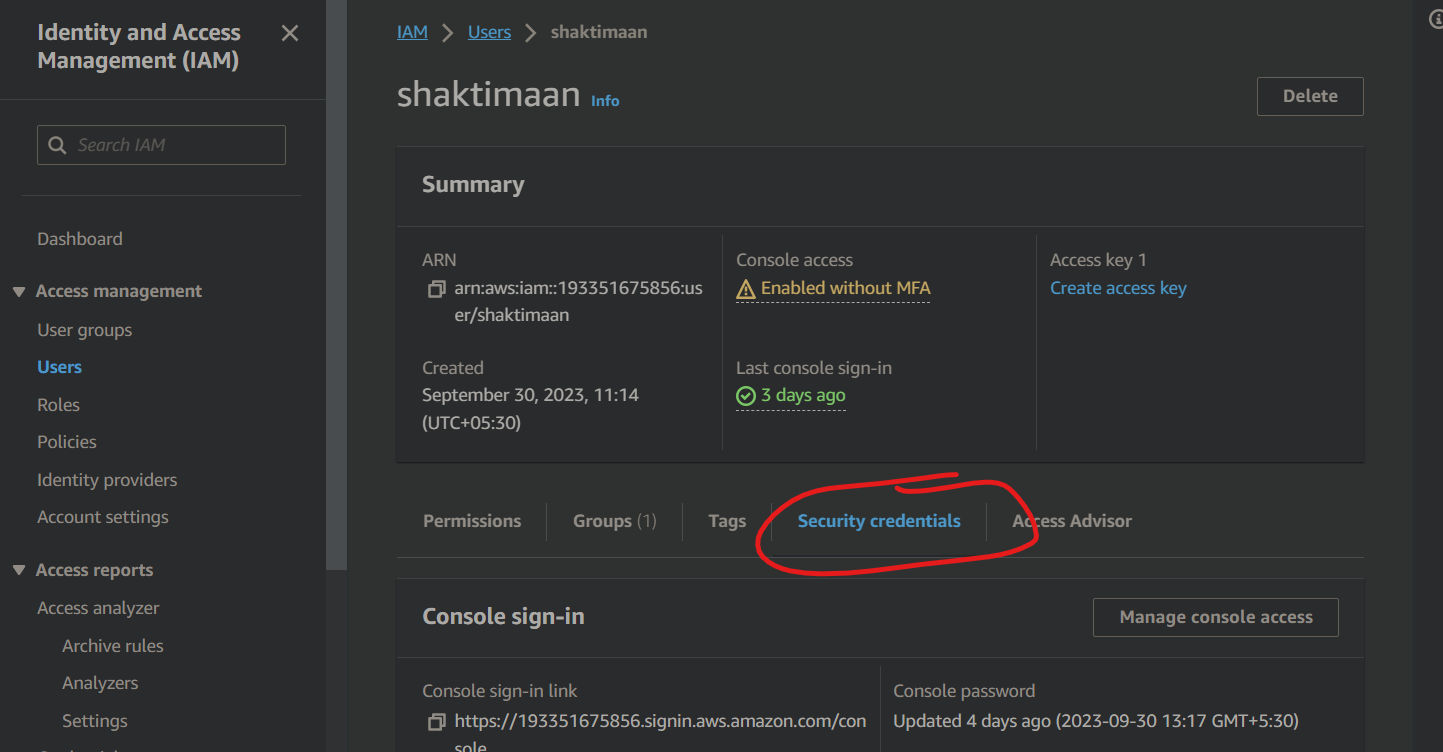Open Dashboard in the sidebar
This screenshot has height=752, width=1443.
tap(80, 239)
